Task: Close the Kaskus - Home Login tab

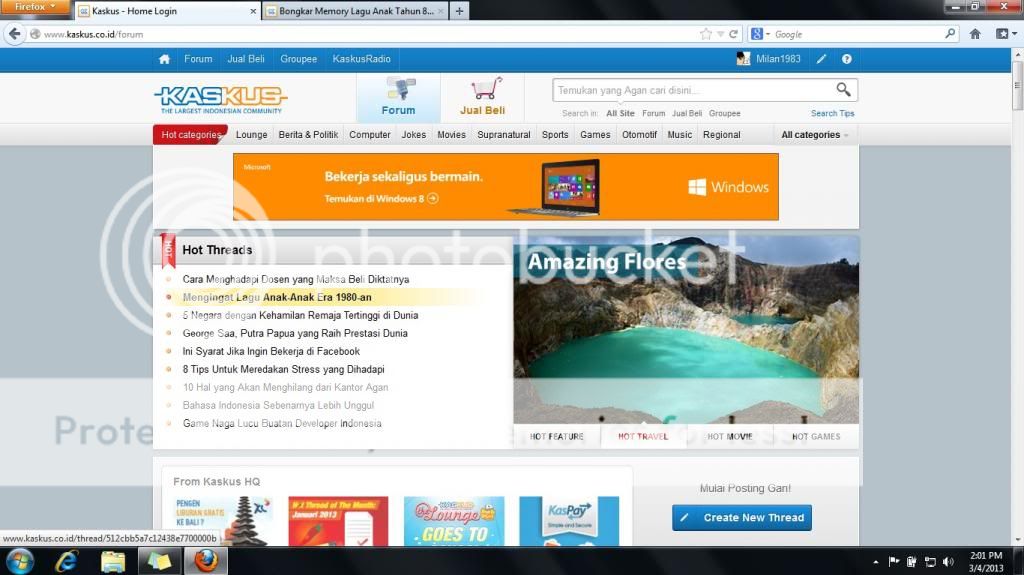Action: (x=253, y=11)
